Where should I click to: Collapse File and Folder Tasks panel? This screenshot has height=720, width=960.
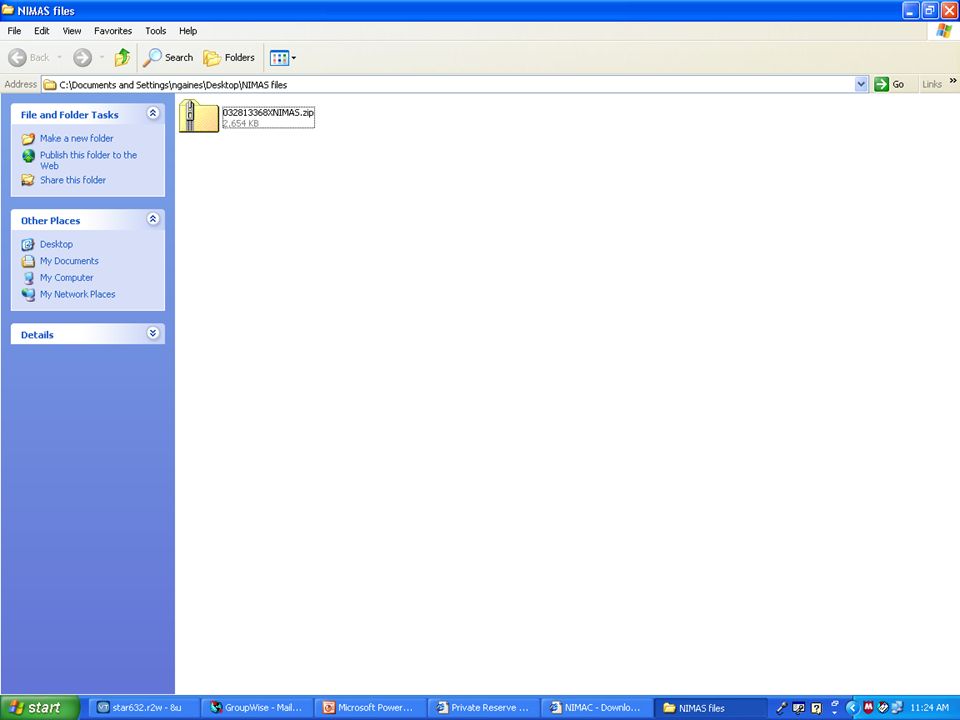pyautogui.click(x=153, y=113)
